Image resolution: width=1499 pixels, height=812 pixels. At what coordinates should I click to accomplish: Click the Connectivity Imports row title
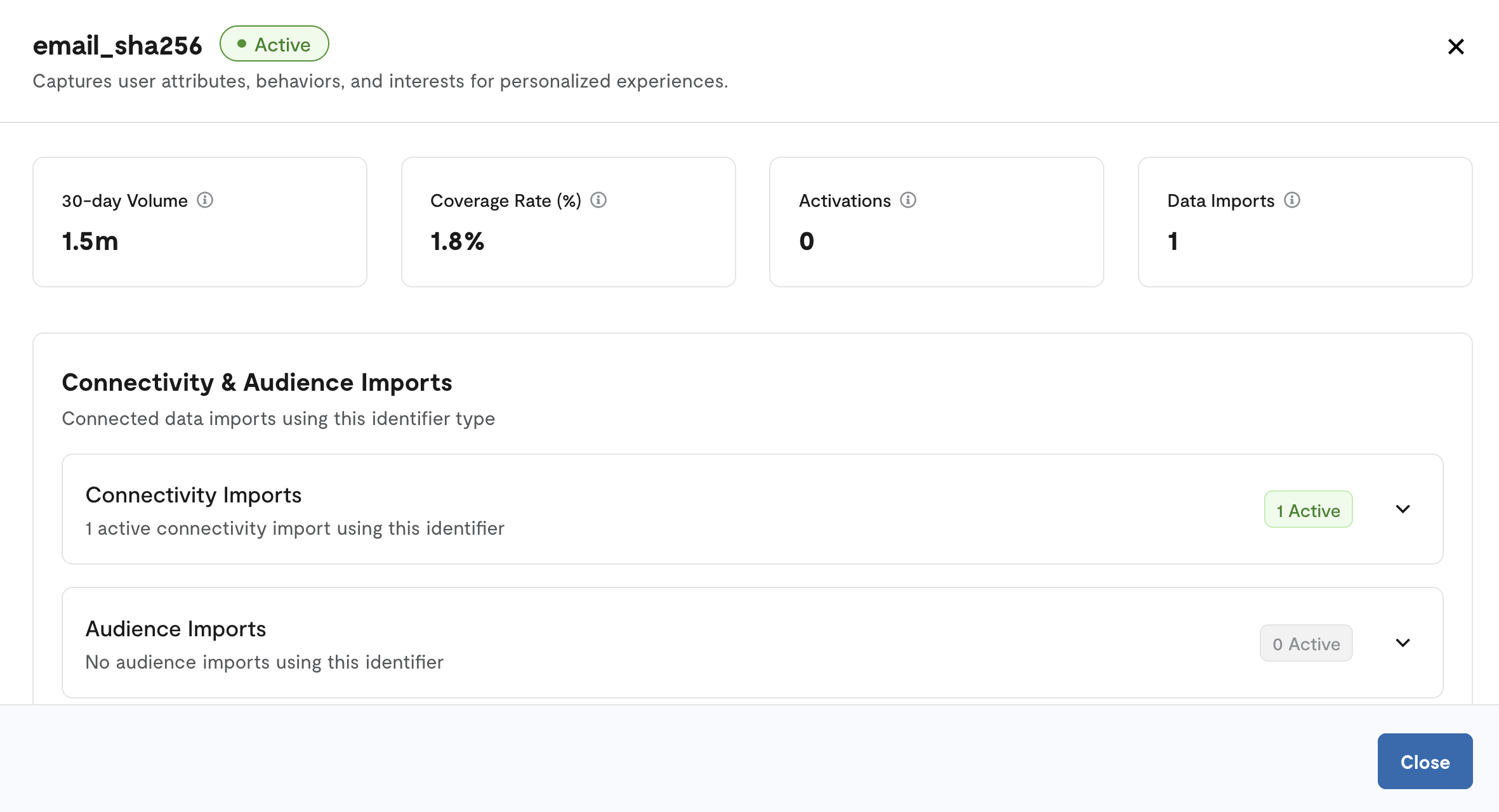point(194,495)
